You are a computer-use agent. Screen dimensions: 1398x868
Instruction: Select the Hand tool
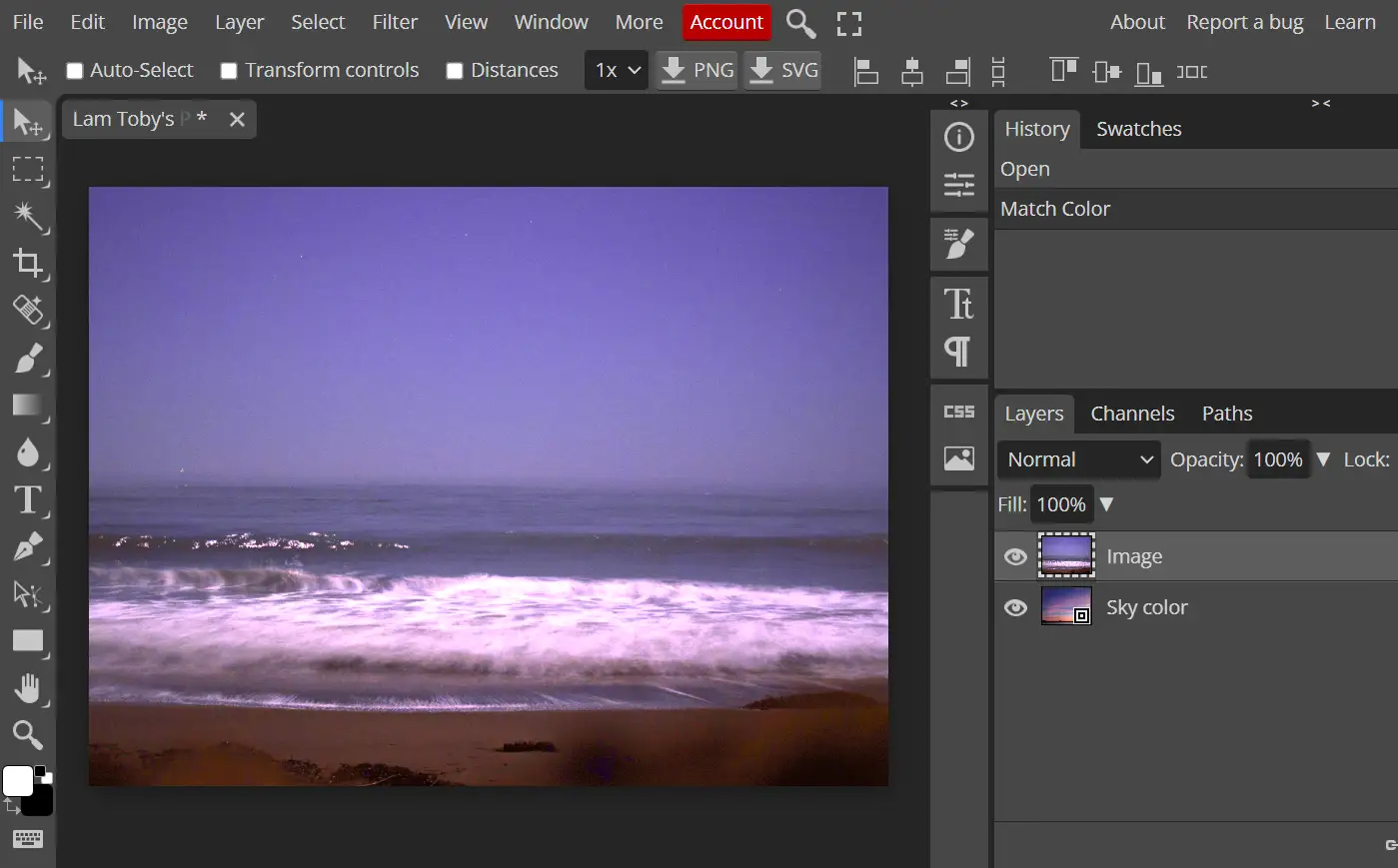point(27,688)
